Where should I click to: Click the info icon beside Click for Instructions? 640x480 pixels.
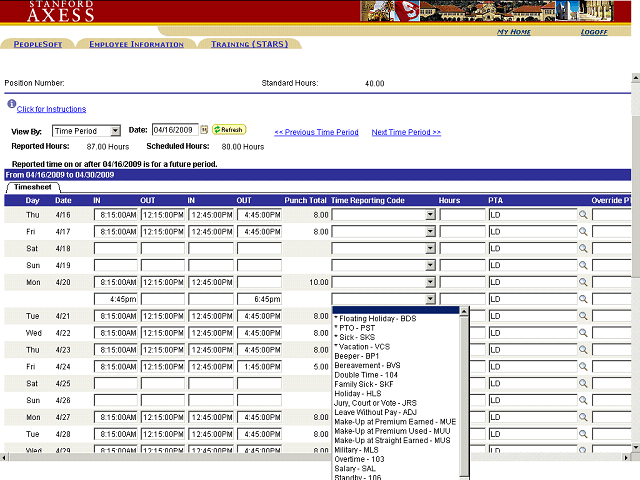(11, 104)
